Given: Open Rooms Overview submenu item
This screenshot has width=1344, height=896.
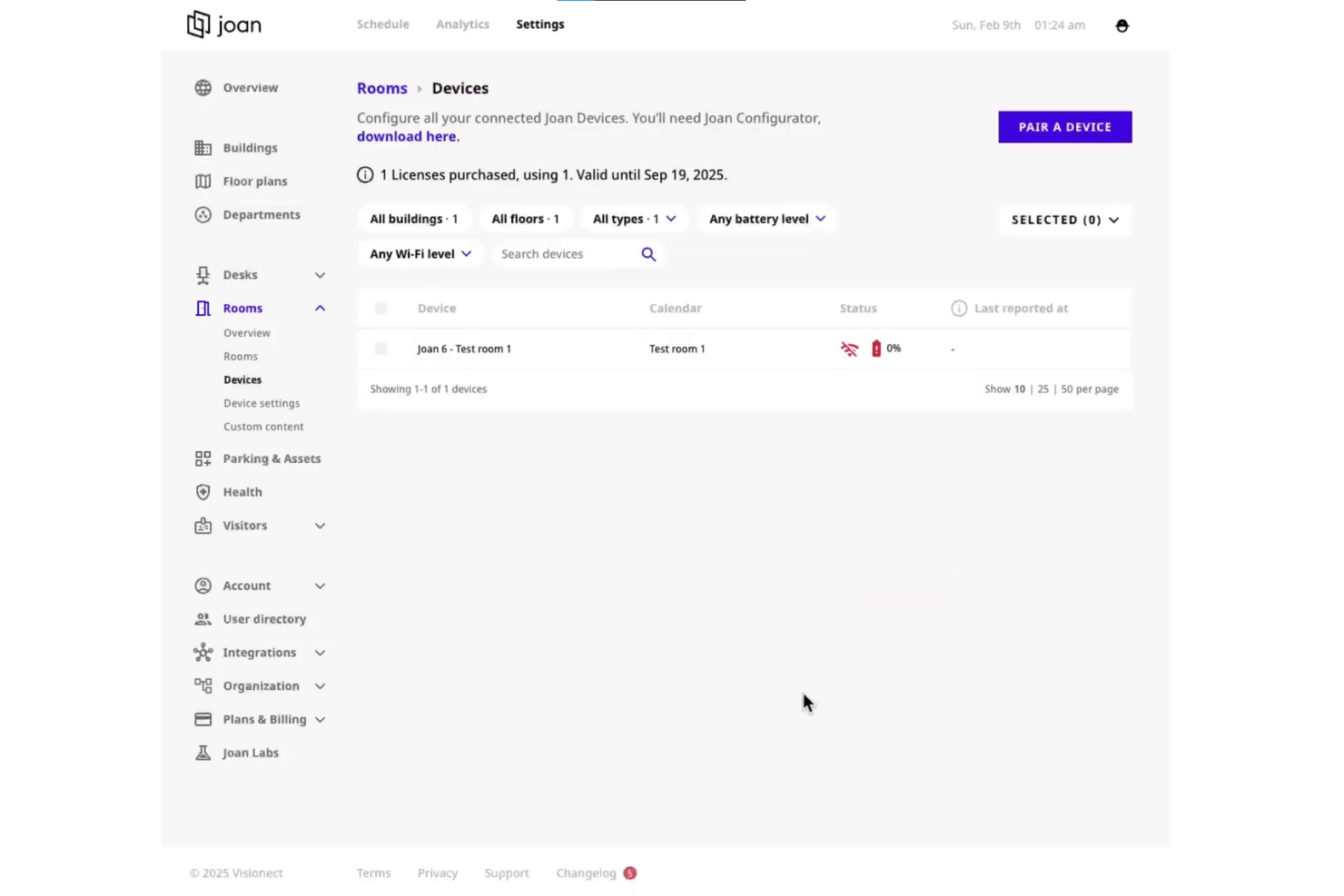Looking at the screenshot, I should [247, 333].
